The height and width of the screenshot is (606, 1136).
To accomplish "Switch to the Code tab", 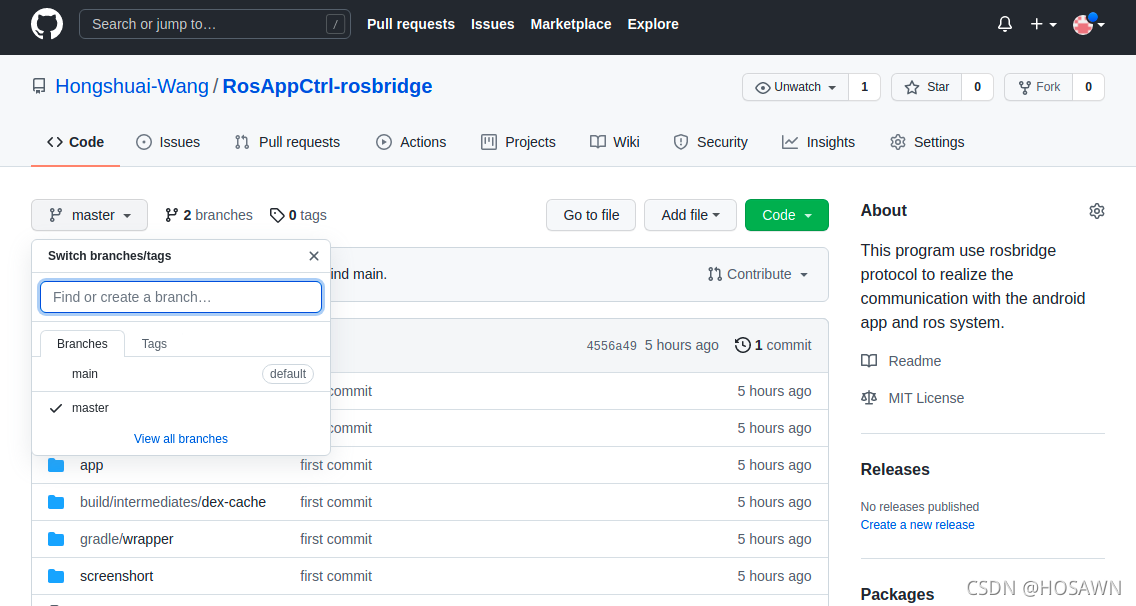I will (75, 142).
